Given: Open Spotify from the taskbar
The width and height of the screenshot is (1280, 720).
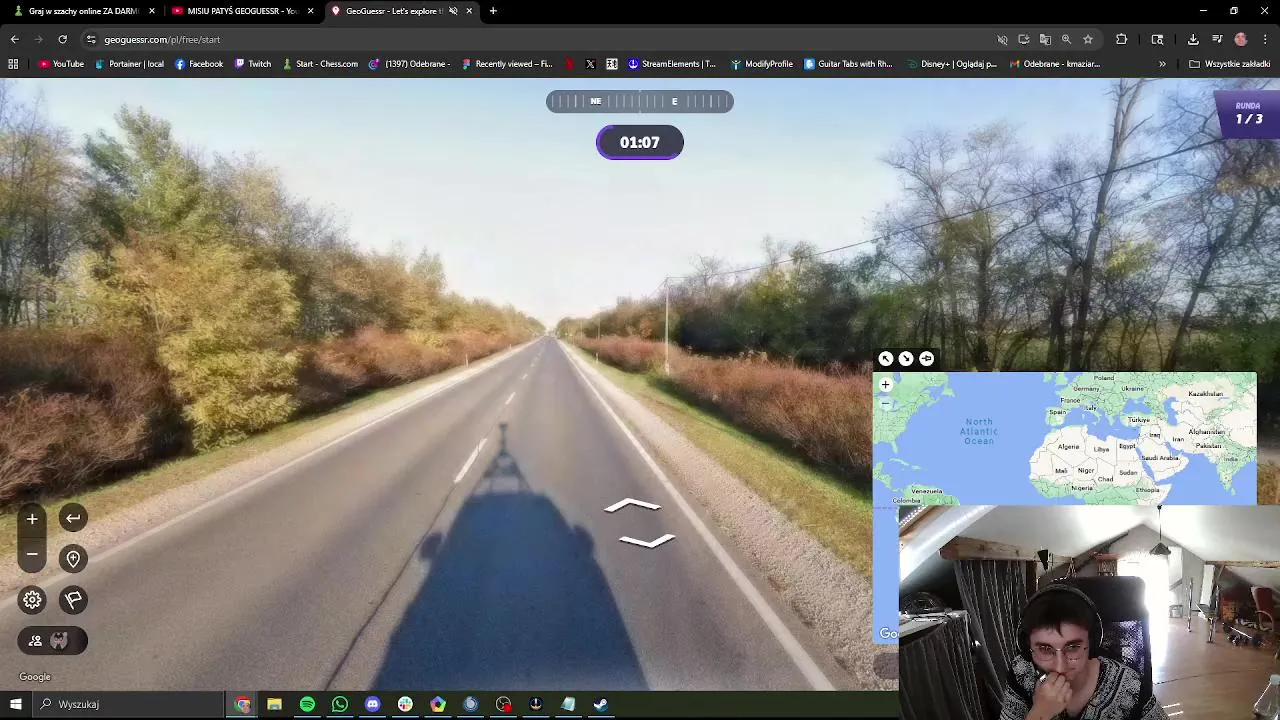Looking at the screenshot, I should pos(307,704).
